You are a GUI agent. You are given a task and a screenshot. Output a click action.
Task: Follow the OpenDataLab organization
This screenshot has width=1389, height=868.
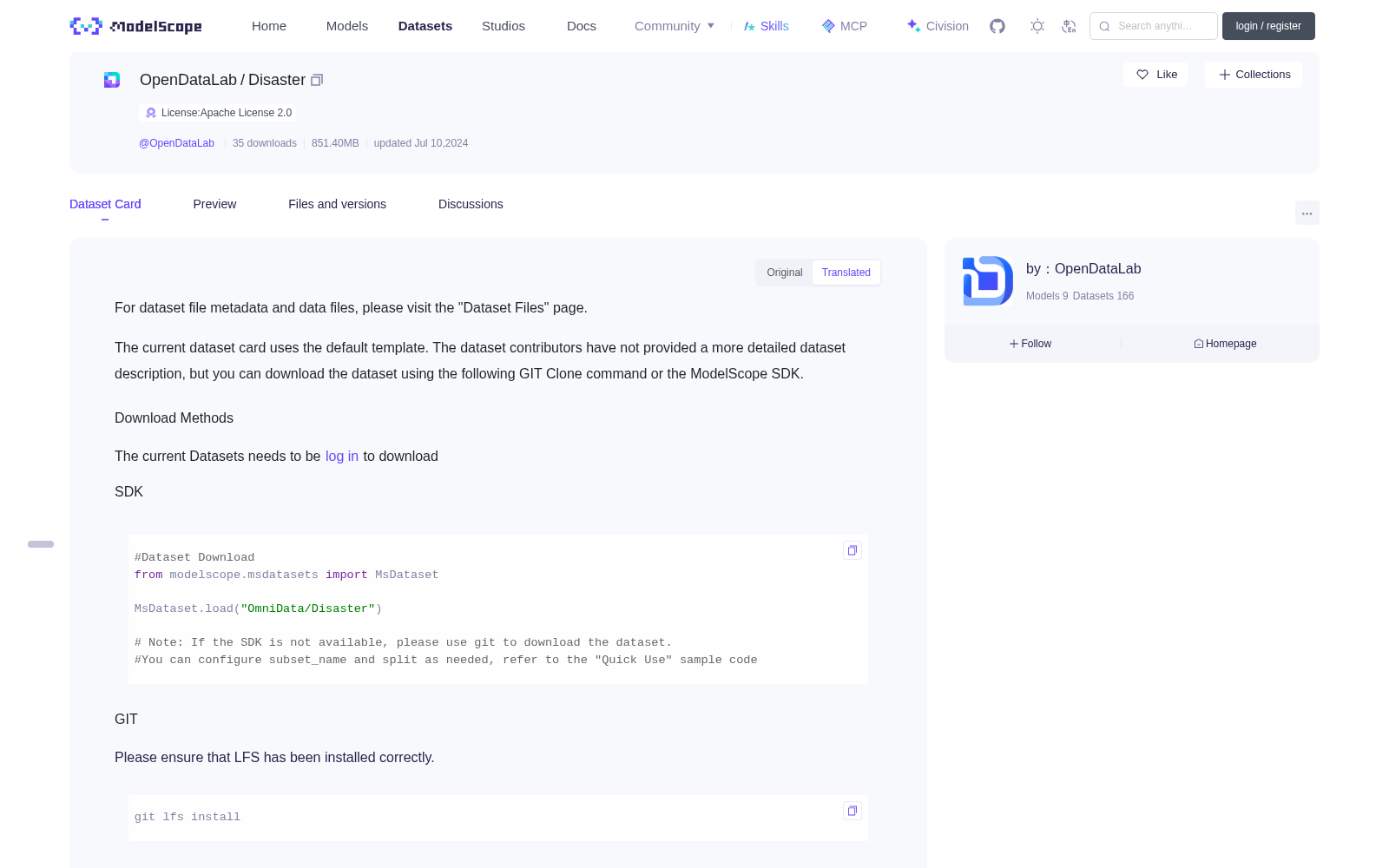pos(1030,344)
